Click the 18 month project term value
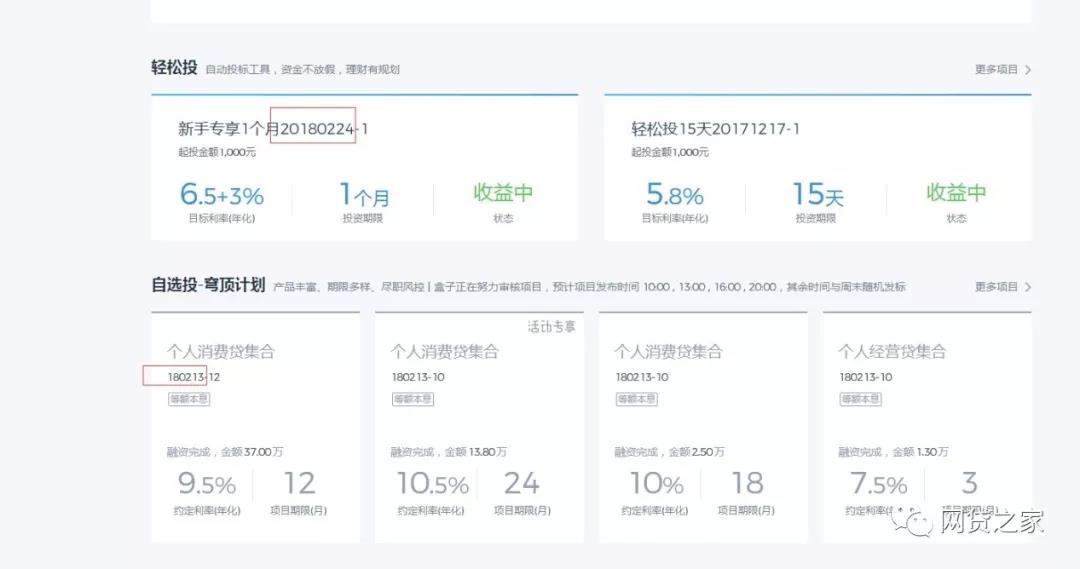Screen dimensions: 1080x569 [747, 483]
